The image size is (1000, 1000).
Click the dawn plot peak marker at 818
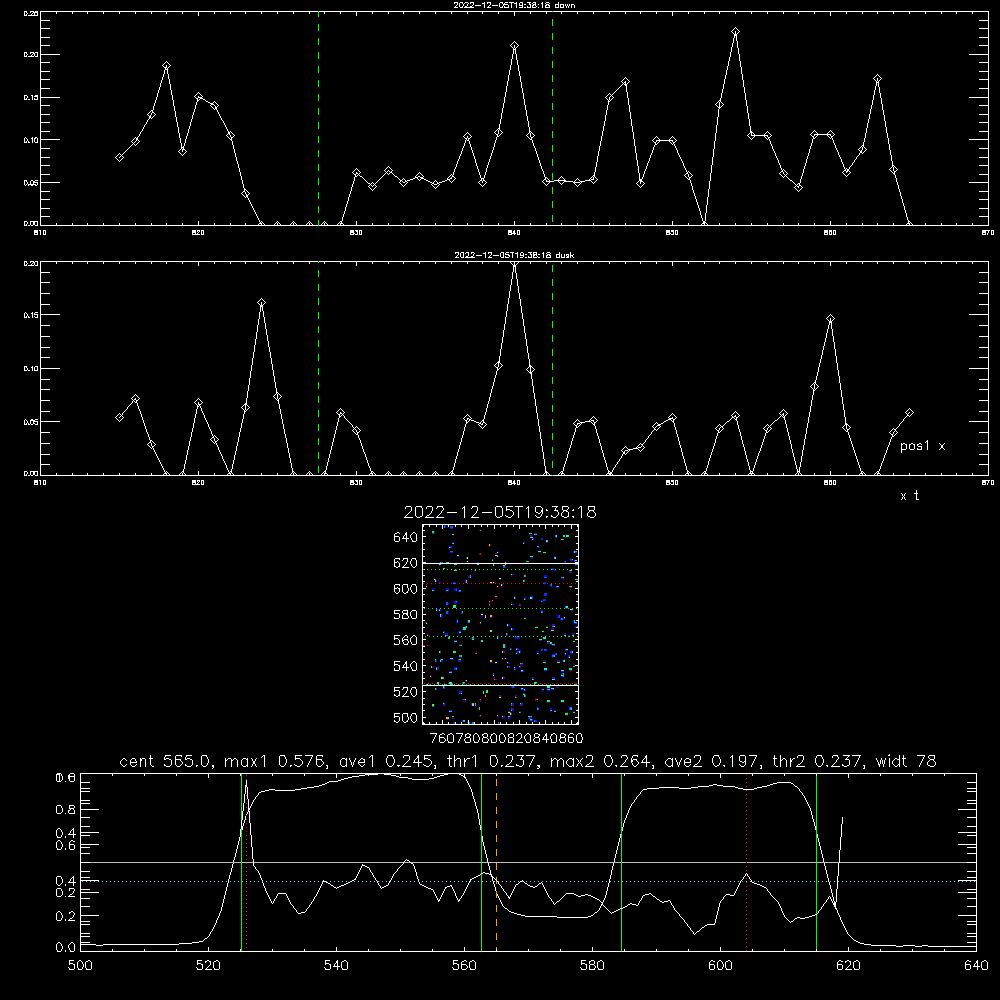pos(166,66)
